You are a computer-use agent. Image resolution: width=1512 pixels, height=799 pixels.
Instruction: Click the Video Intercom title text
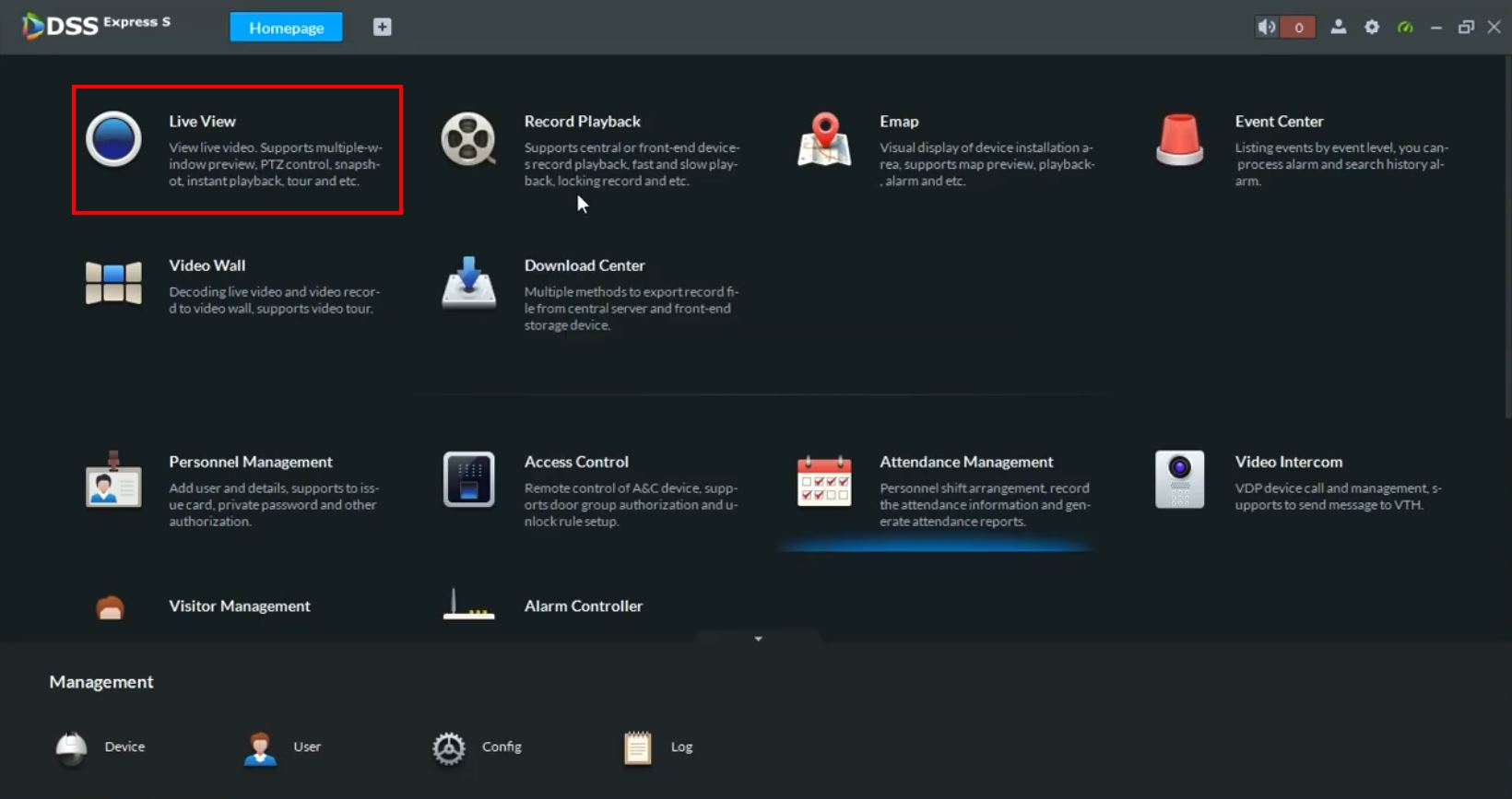1289,462
